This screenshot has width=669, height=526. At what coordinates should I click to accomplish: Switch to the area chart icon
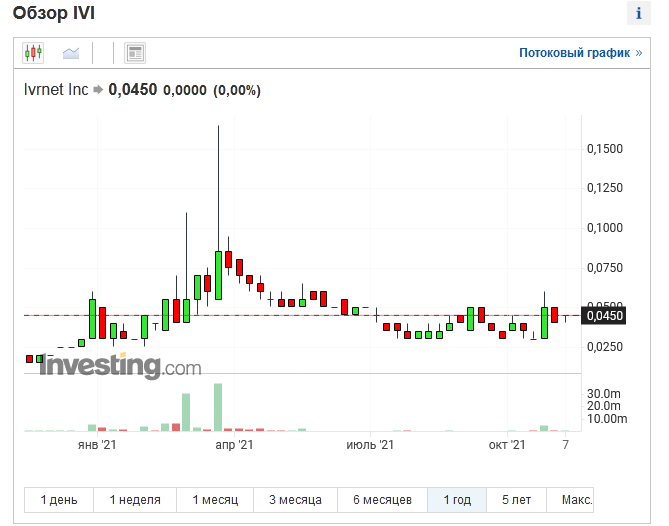tap(71, 53)
